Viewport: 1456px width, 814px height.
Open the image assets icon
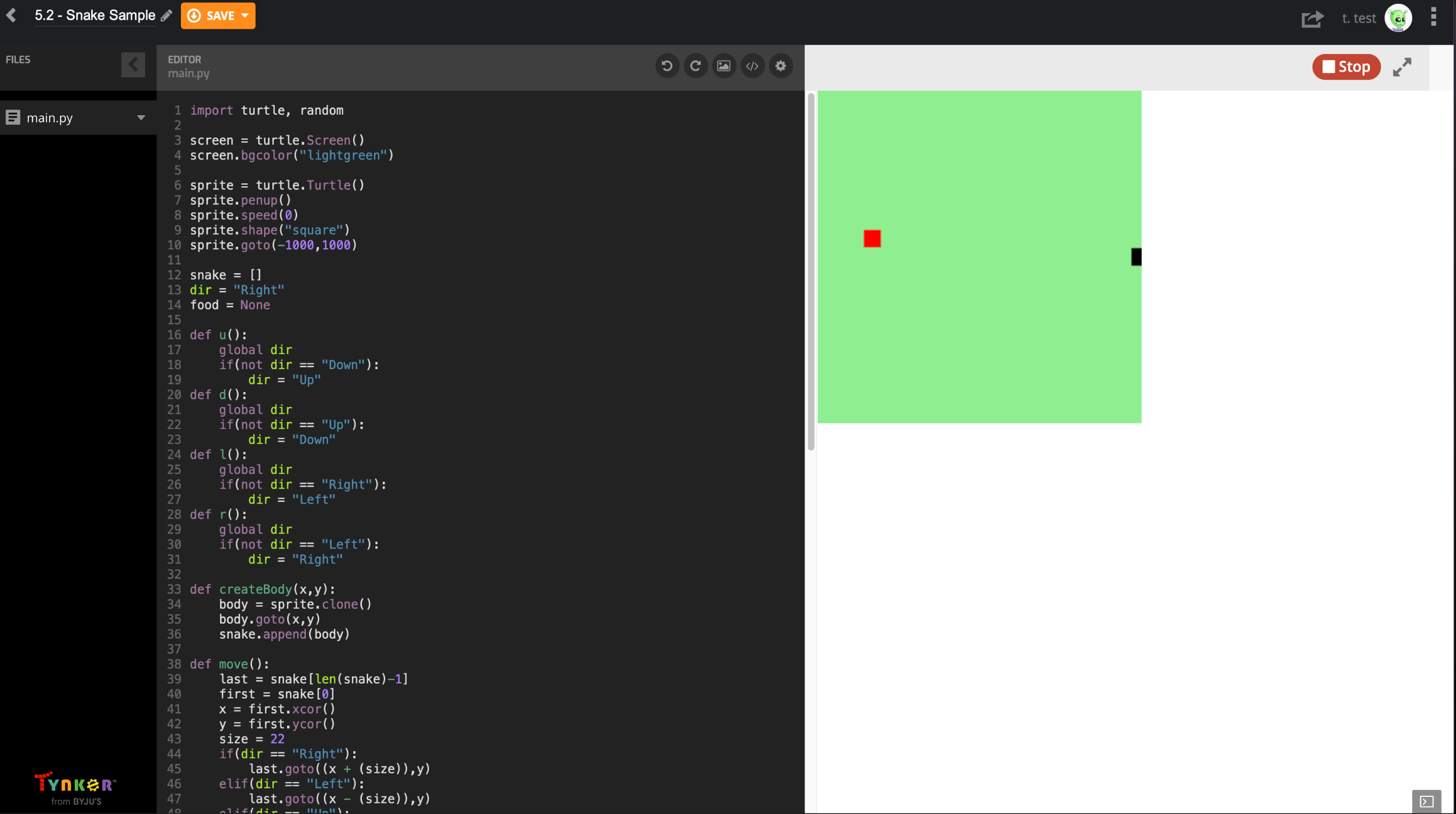point(724,66)
